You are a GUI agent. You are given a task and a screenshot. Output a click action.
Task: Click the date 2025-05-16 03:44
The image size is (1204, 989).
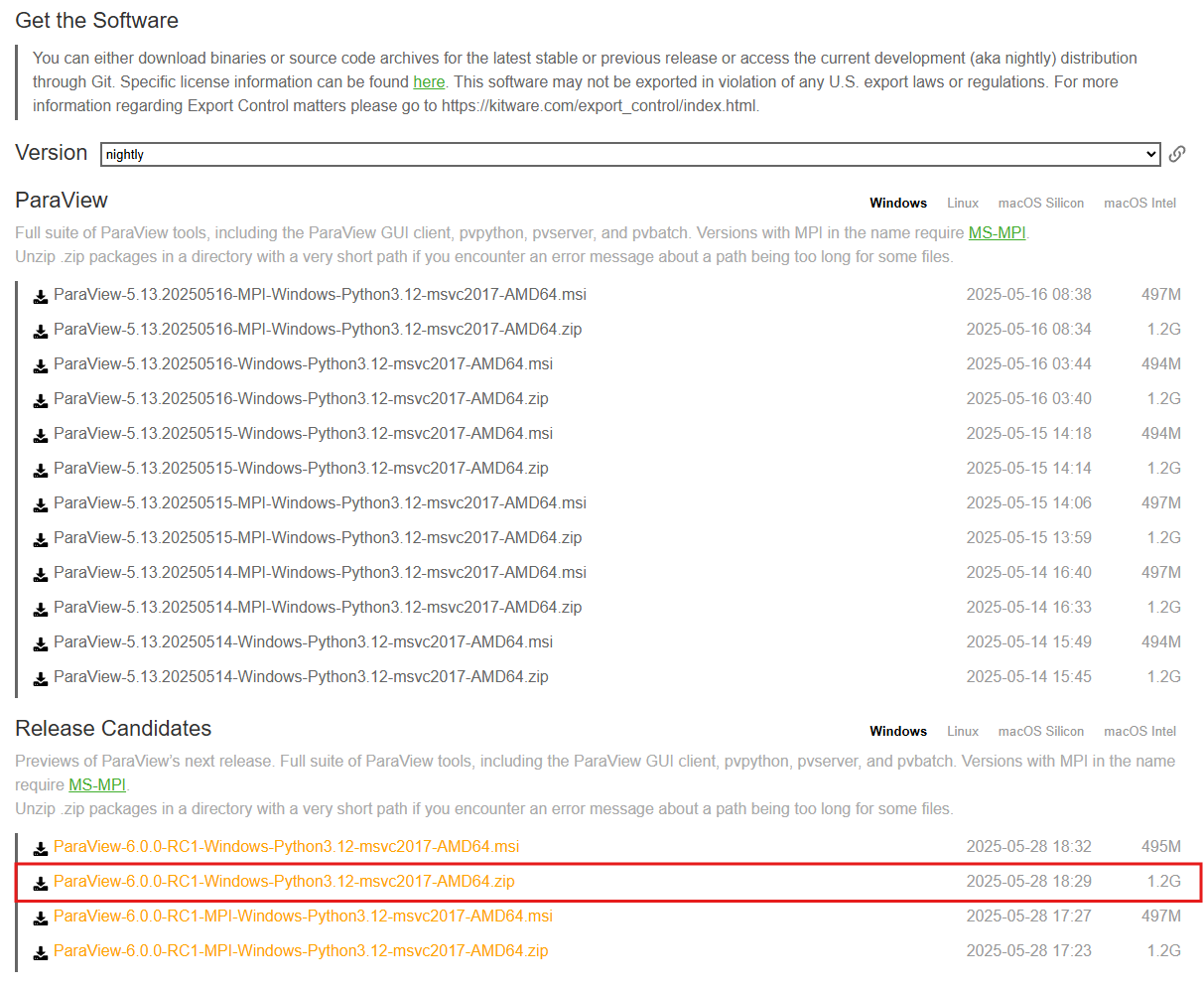coord(1028,363)
